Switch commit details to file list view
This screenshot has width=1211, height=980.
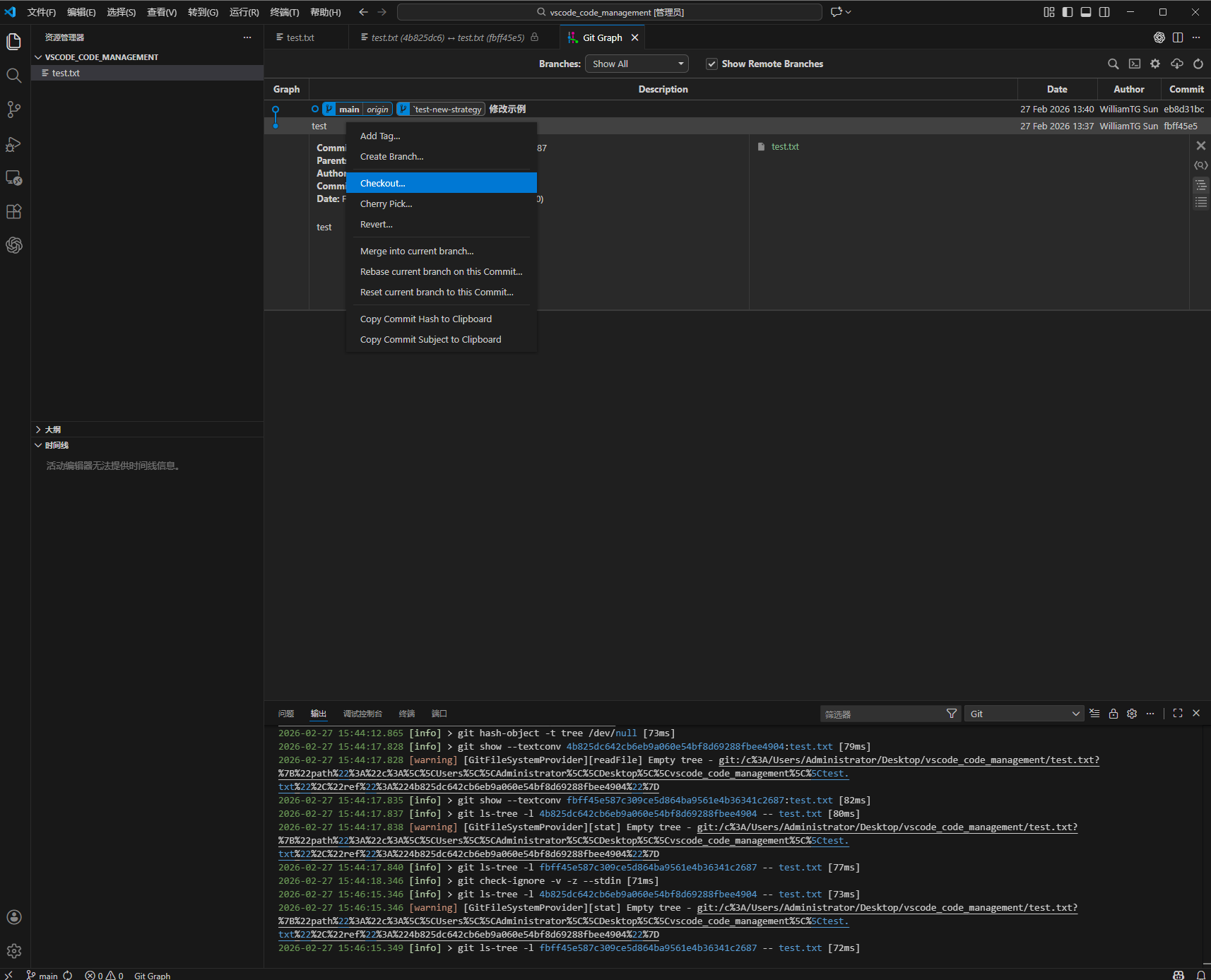tap(1201, 202)
